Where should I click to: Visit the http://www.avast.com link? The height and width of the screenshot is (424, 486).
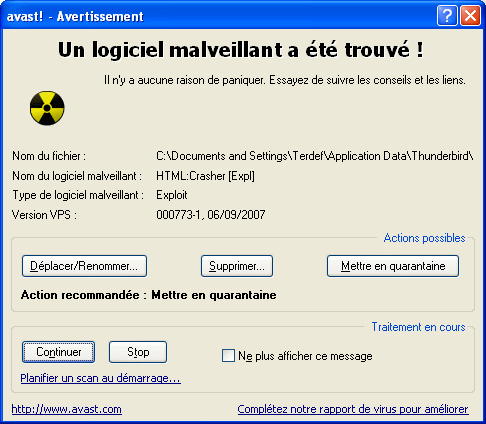[67, 409]
